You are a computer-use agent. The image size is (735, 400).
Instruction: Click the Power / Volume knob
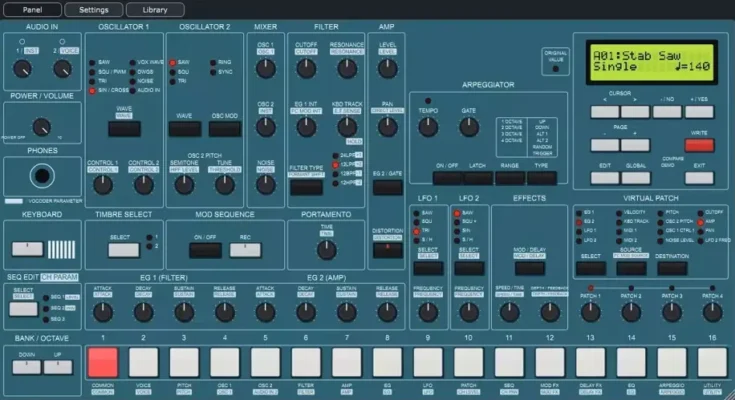coord(42,127)
